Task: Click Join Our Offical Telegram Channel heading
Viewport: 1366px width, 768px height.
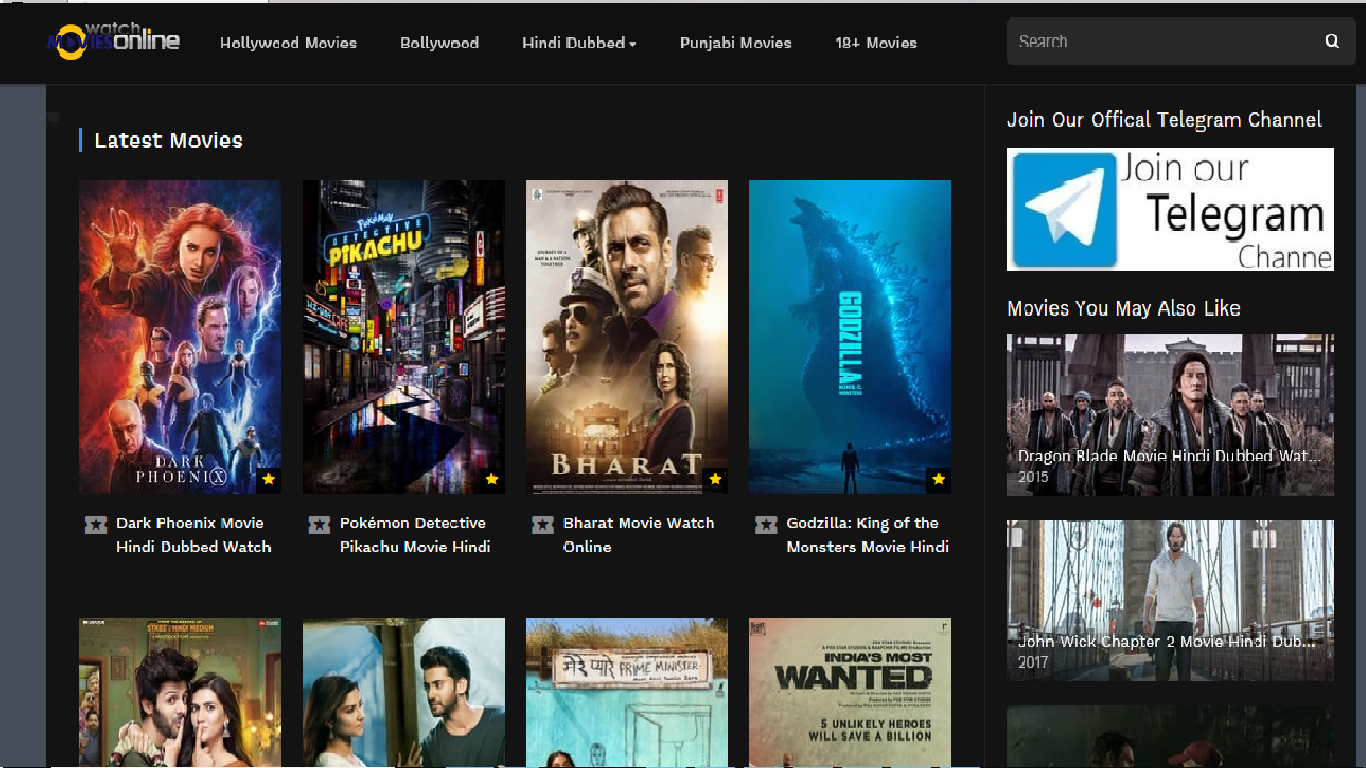Action: point(1164,120)
